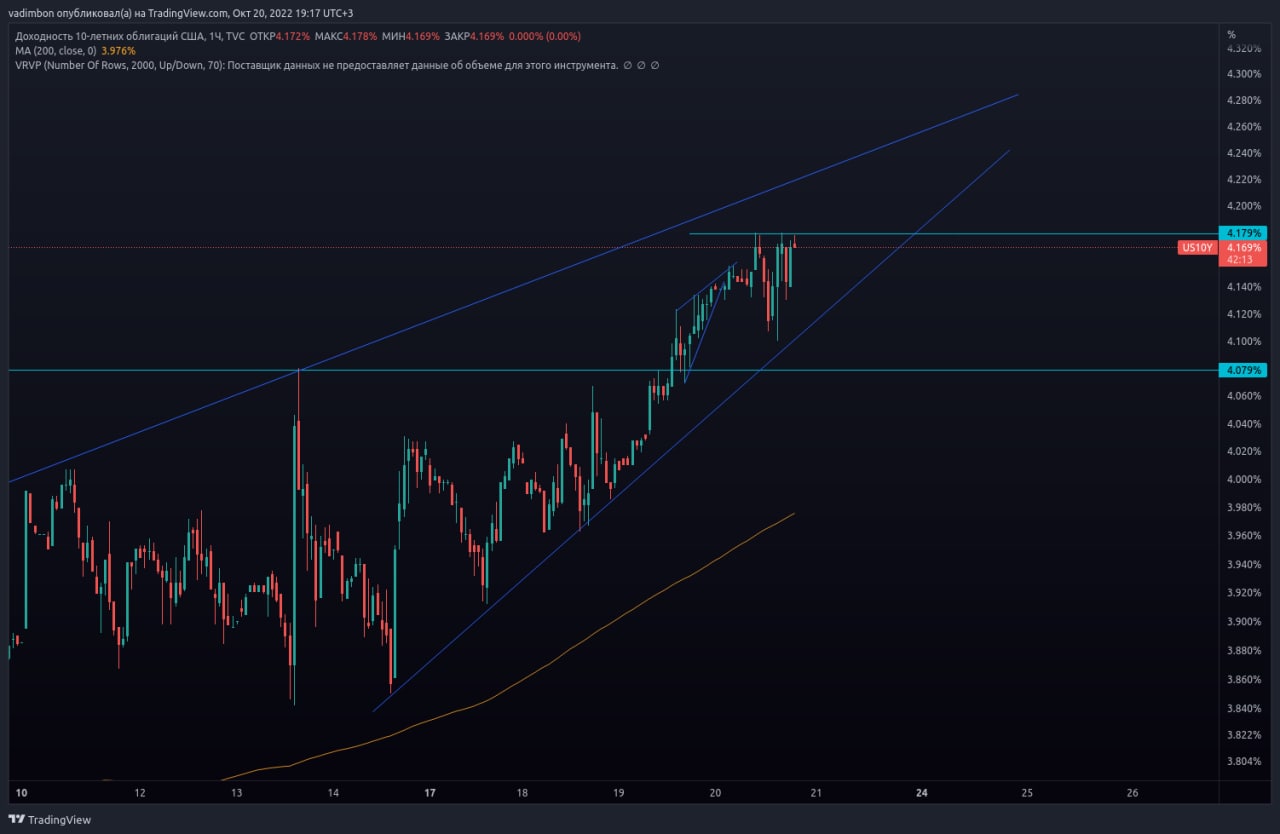
Task: Click the 4.260% price axis label
Action: (x=1243, y=127)
